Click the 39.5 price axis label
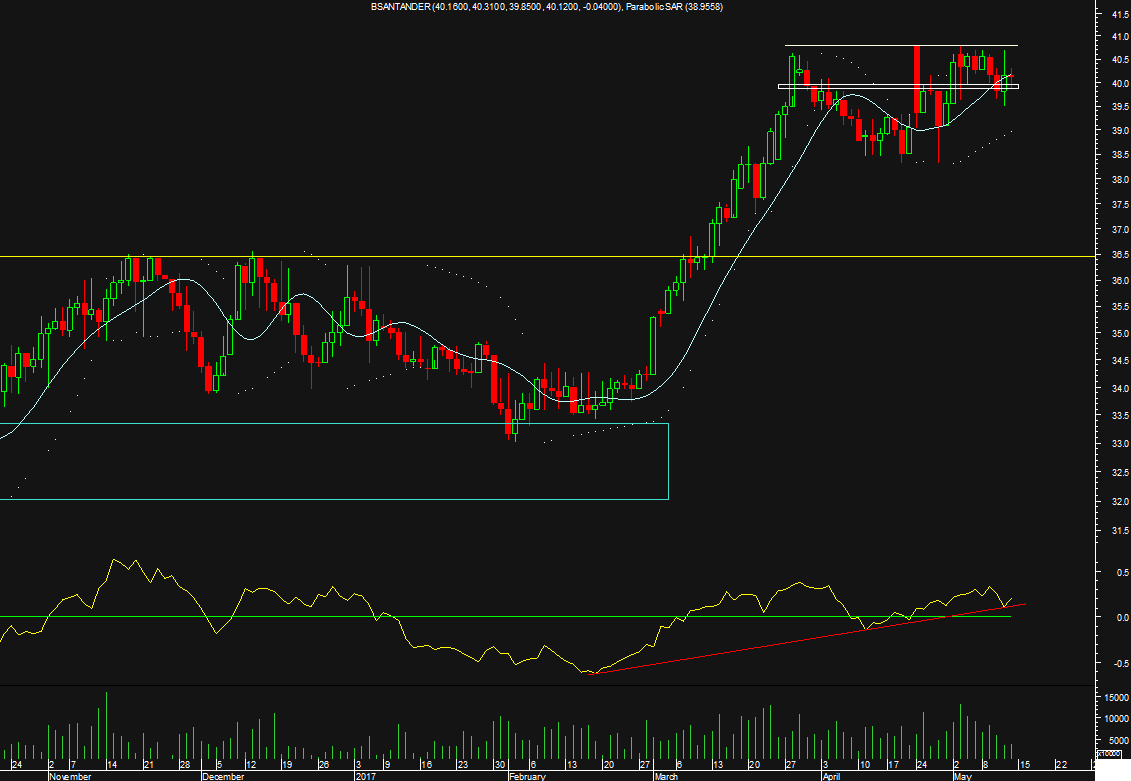The width and height of the screenshot is (1131, 781). coord(1120,107)
